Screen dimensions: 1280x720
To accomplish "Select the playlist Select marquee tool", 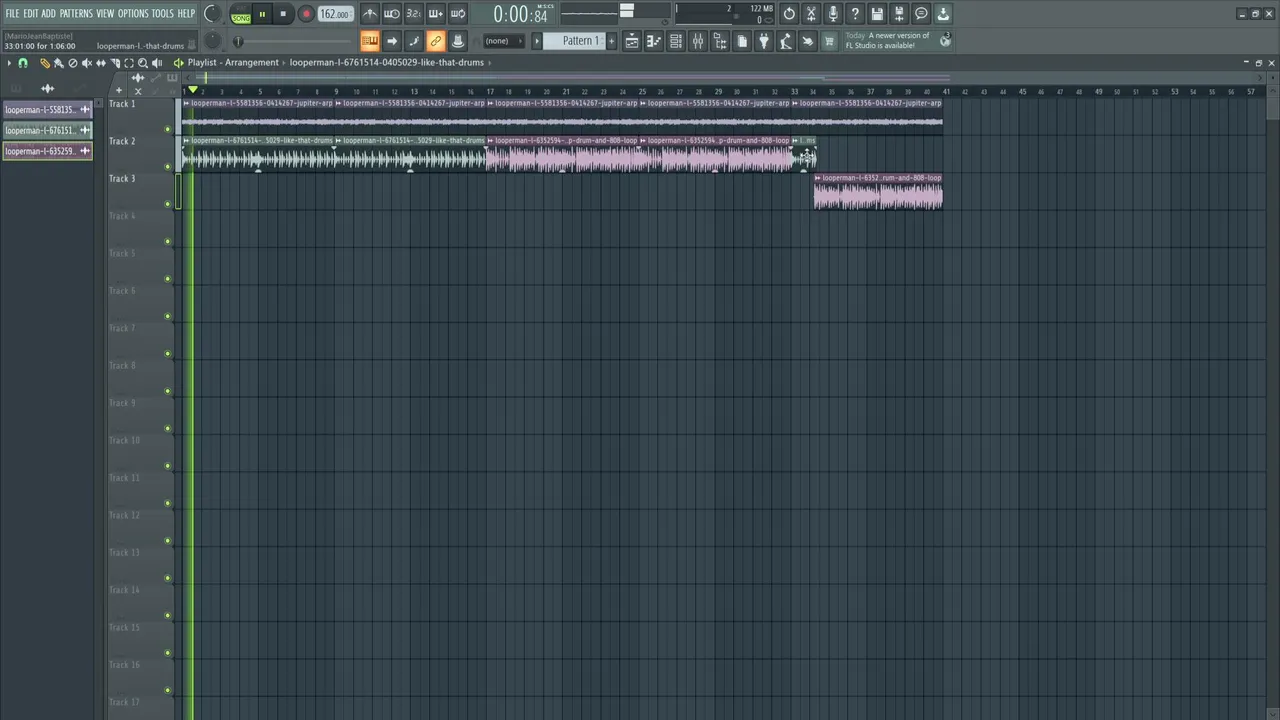I will tap(129, 63).
